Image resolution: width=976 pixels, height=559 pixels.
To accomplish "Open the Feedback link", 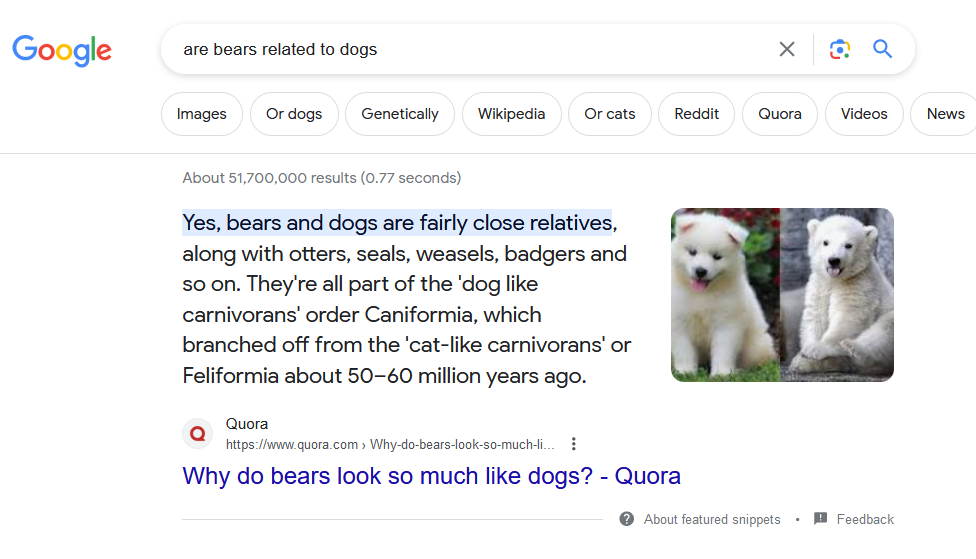I will pos(865,519).
